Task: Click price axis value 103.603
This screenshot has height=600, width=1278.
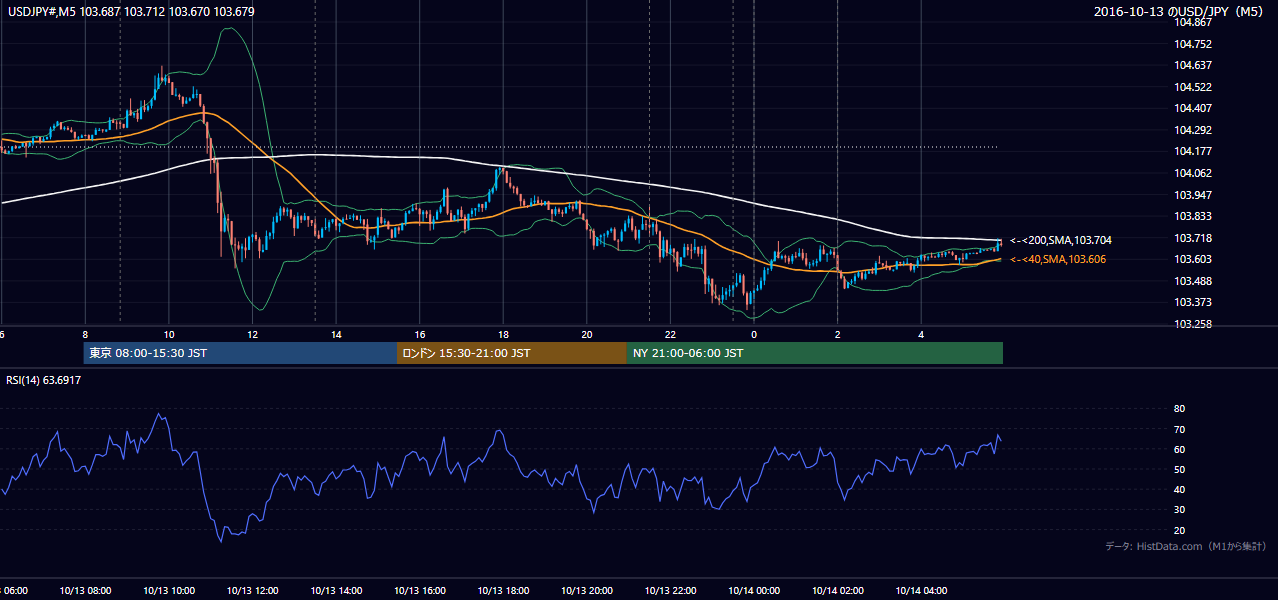Action: 1193,259
